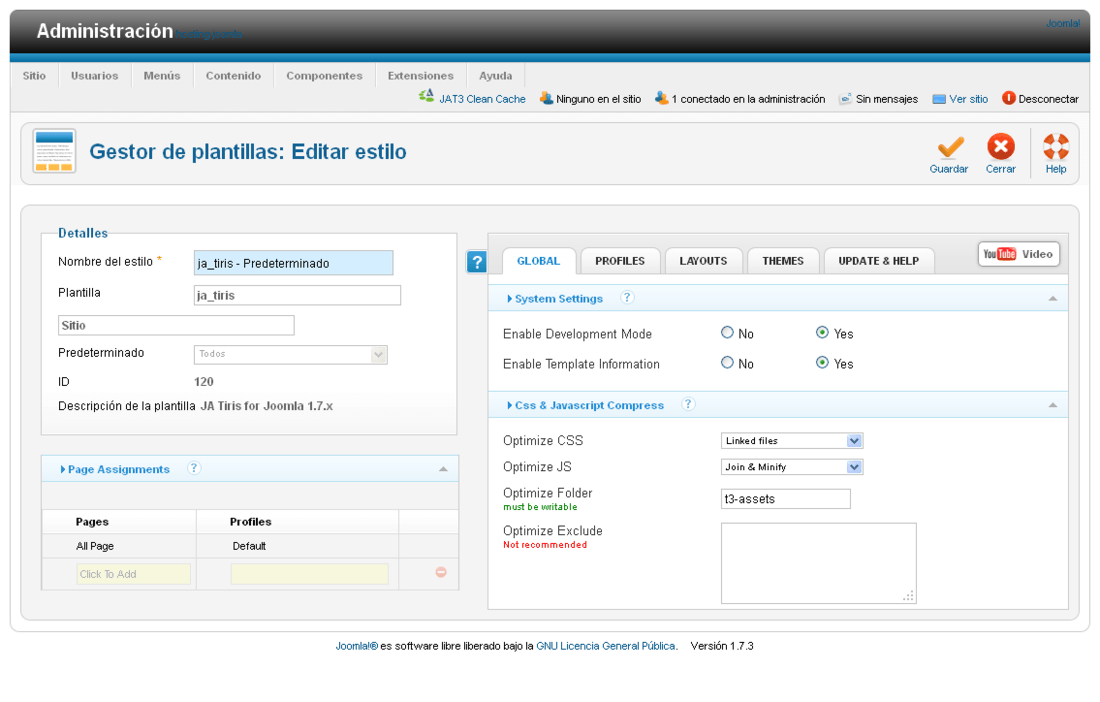This screenshot has width=1100, height=702.
Task: Switch to the GLOBAL tab
Action: click(x=539, y=261)
